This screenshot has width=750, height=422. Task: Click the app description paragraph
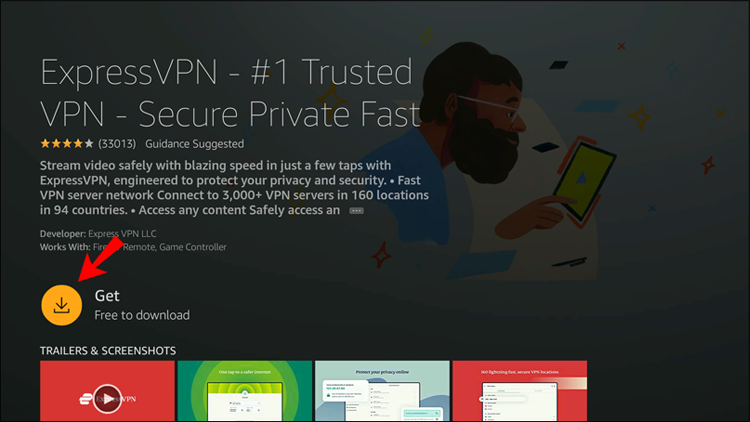[x=234, y=188]
